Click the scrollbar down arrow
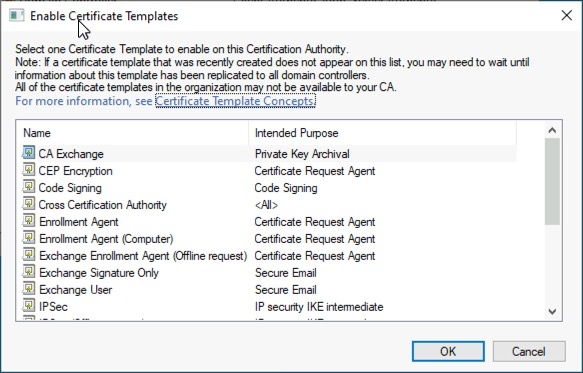The height and width of the screenshot is (373, 583). click(552, 312)
